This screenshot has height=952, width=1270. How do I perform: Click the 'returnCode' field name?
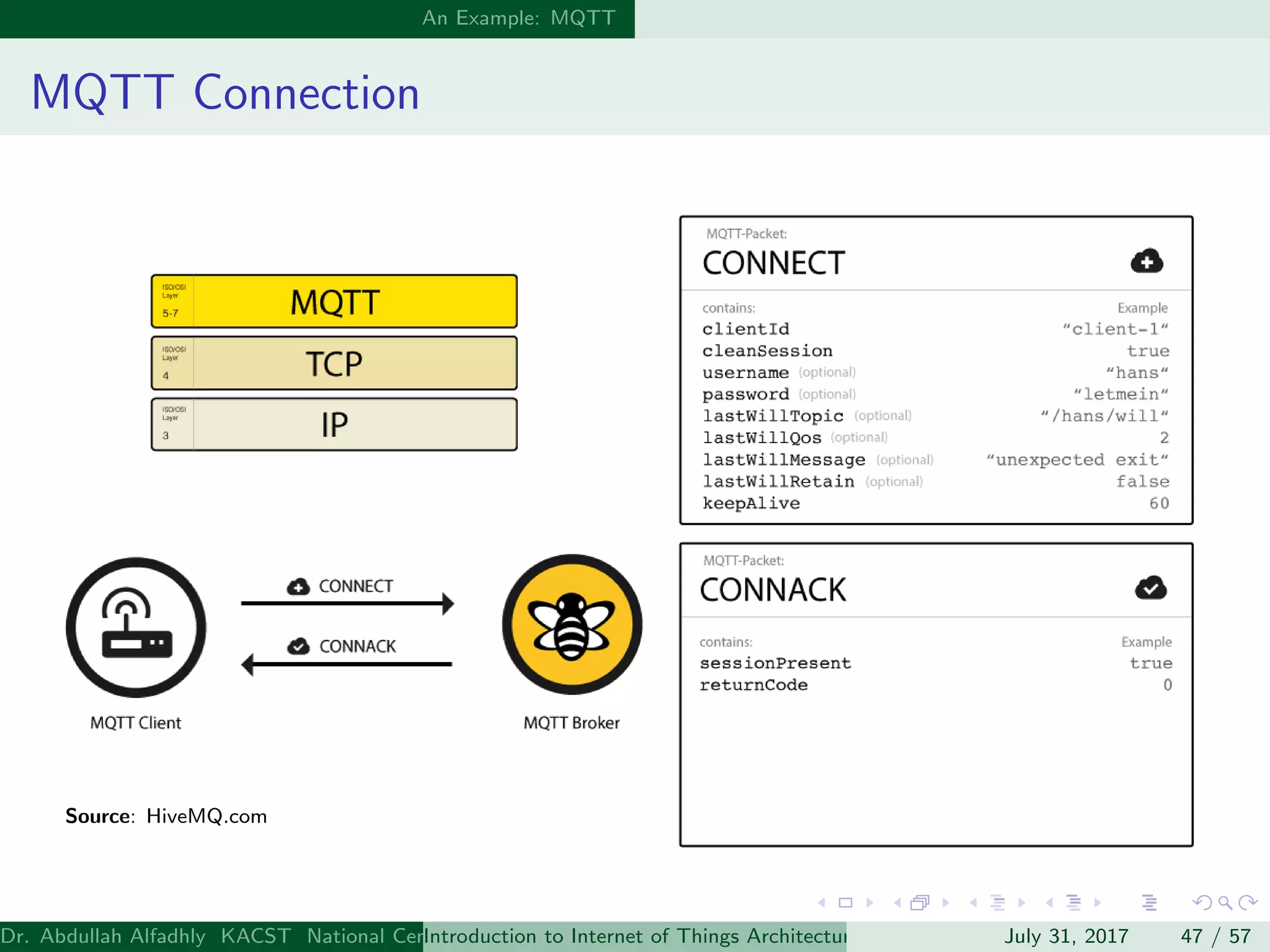coord(754,685)
